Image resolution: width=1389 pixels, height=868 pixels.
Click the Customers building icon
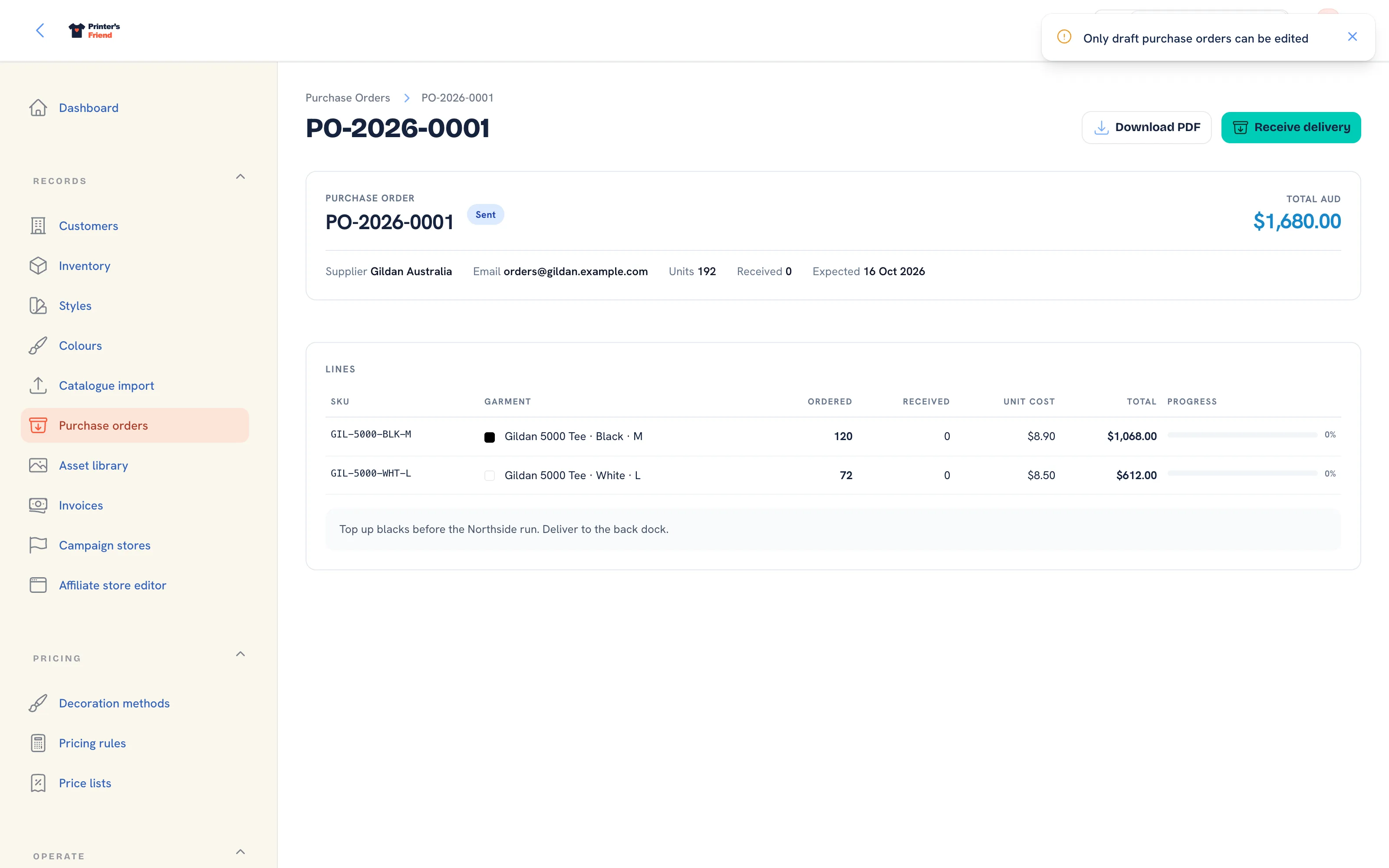click(38, 226)
